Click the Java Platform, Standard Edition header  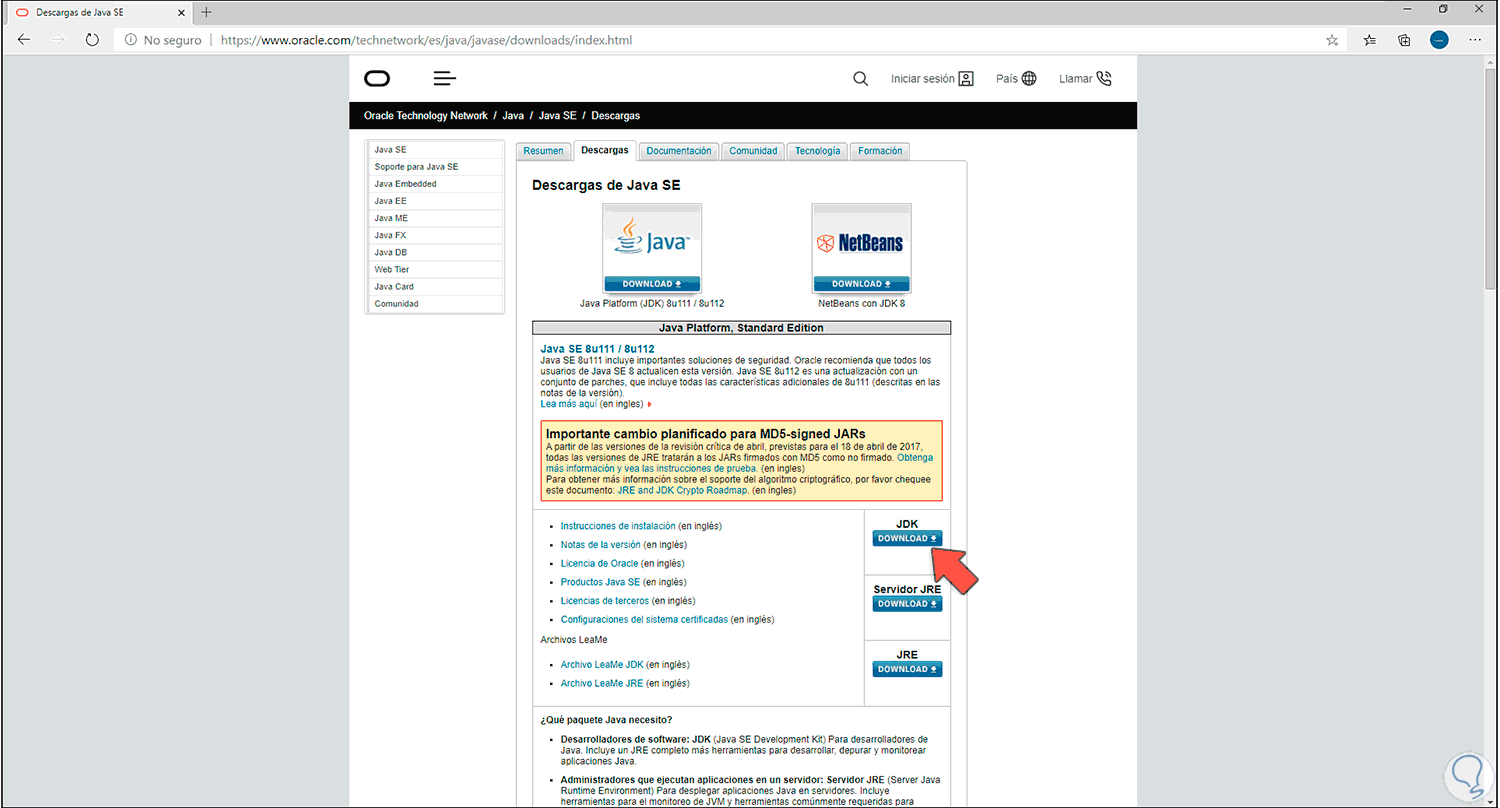pos(741,328)
